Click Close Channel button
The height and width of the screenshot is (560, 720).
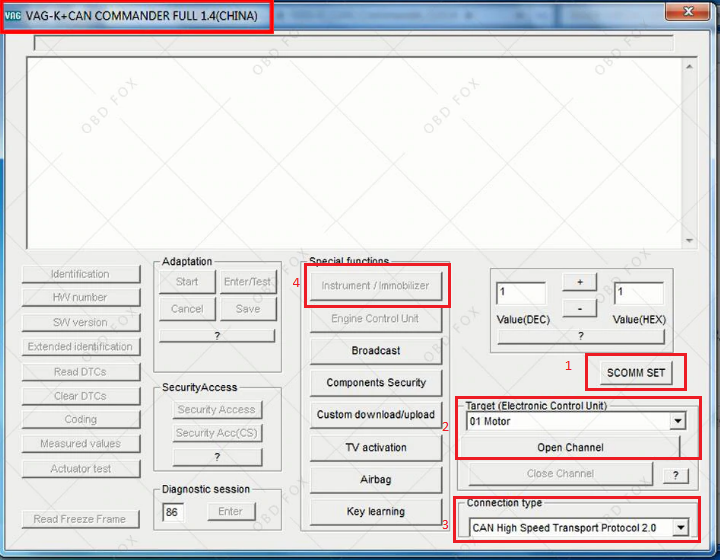[560, 474]
